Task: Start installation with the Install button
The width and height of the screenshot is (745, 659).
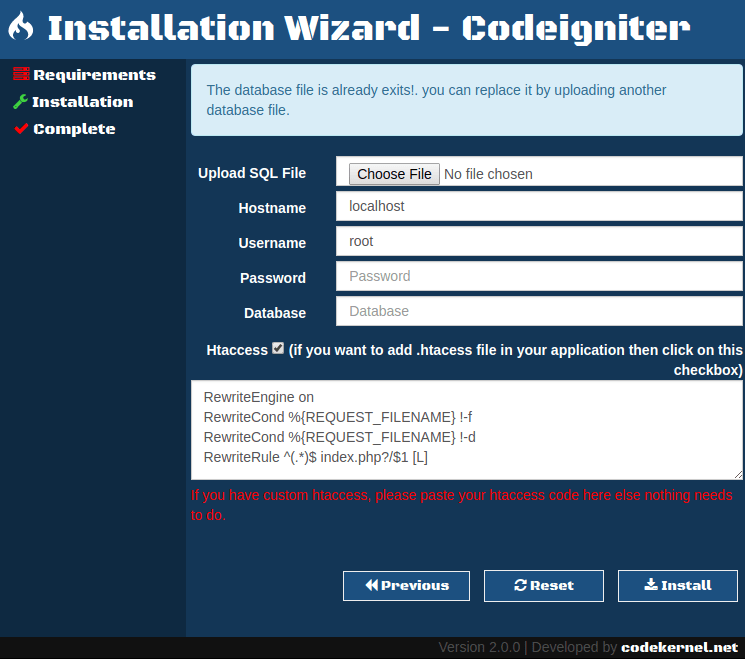Action: 678,586
